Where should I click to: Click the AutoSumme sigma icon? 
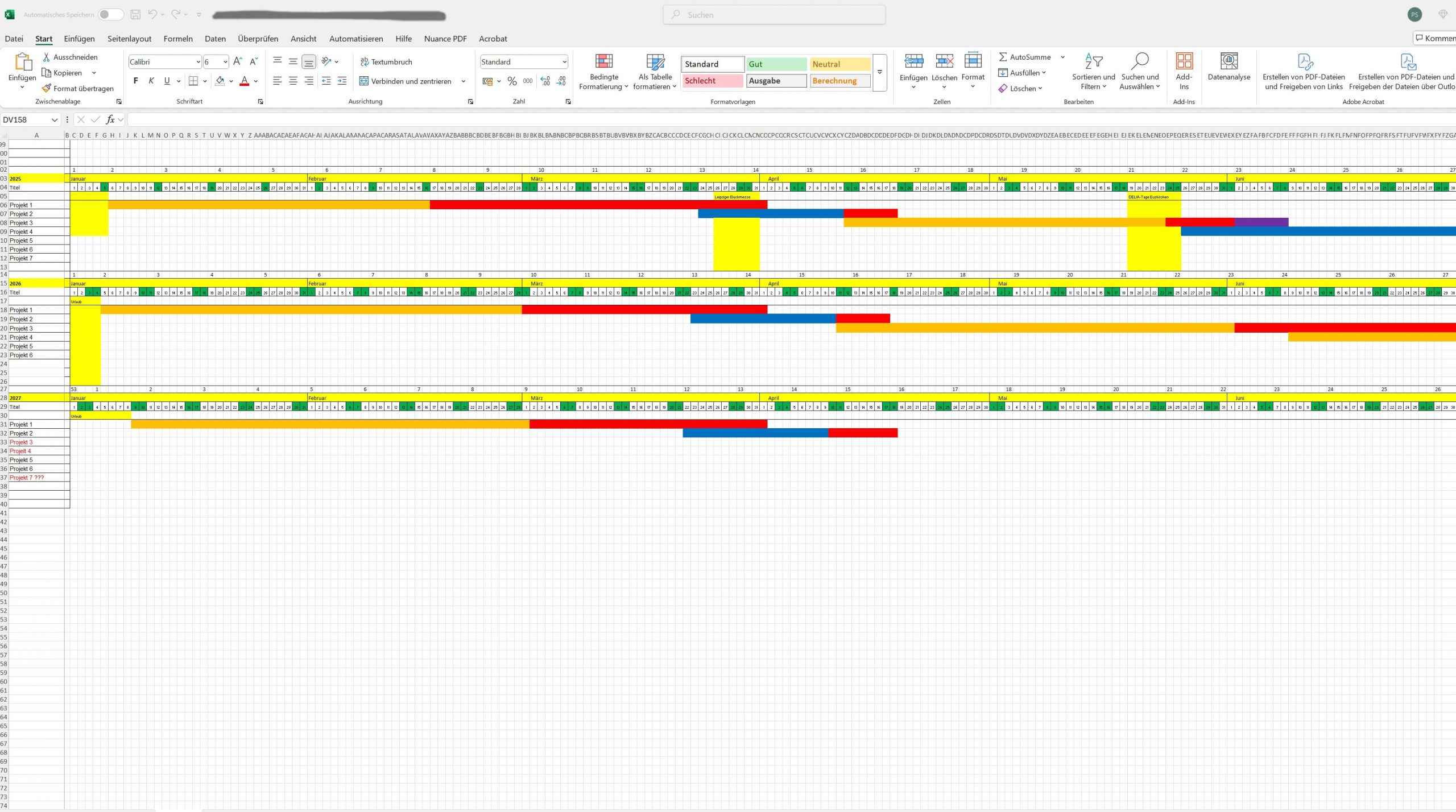coord(1003,57)
